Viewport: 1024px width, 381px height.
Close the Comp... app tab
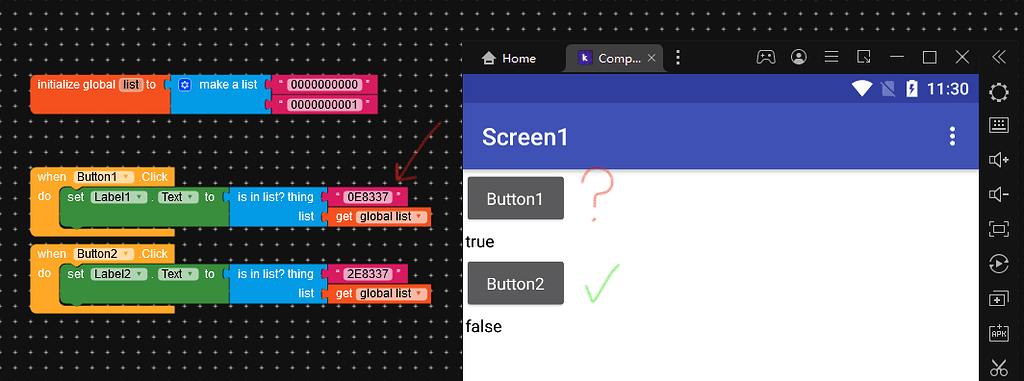coord(651,58)
